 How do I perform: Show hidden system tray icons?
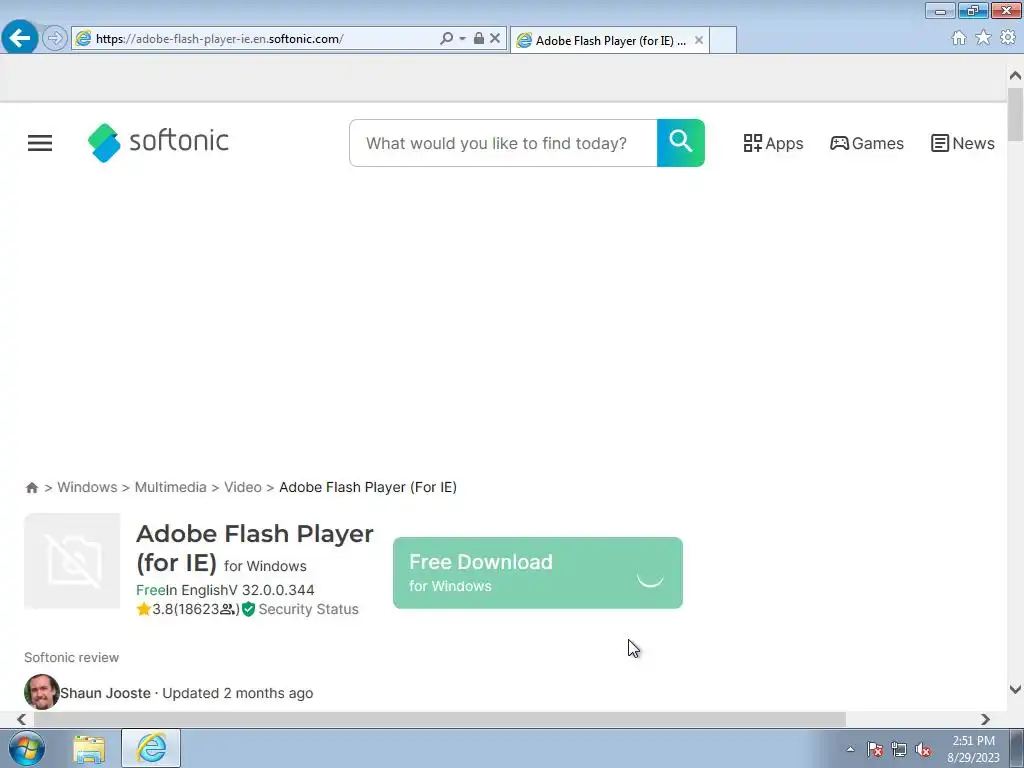pos(850,749)
